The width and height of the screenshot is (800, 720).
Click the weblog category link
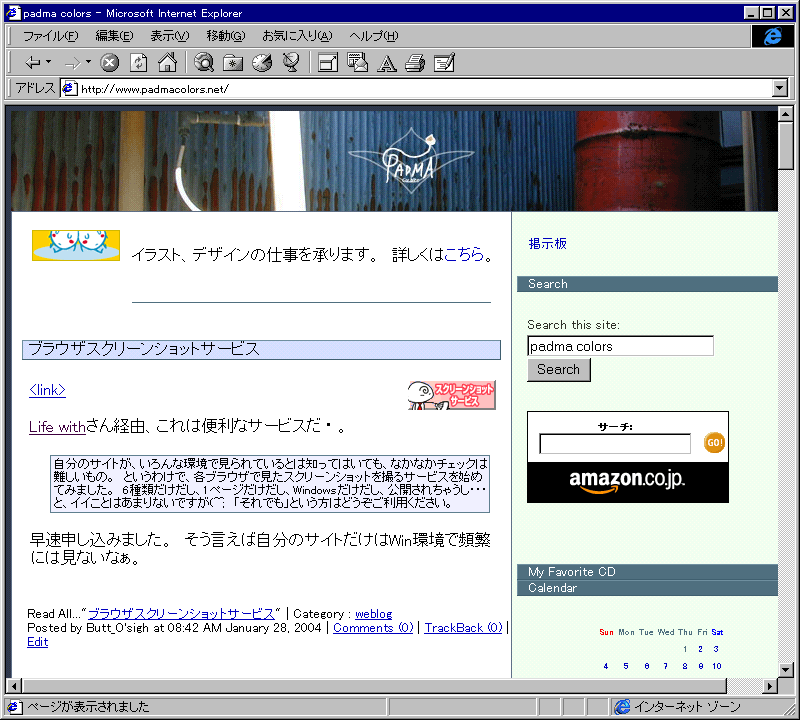pyautogui.click(x=373, y=614)
